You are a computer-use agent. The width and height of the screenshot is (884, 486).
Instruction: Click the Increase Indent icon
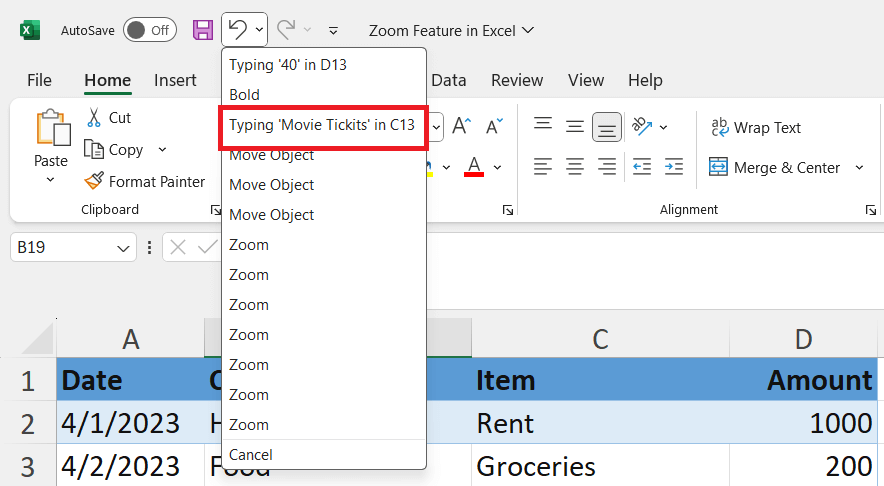[x=674, y=167]
